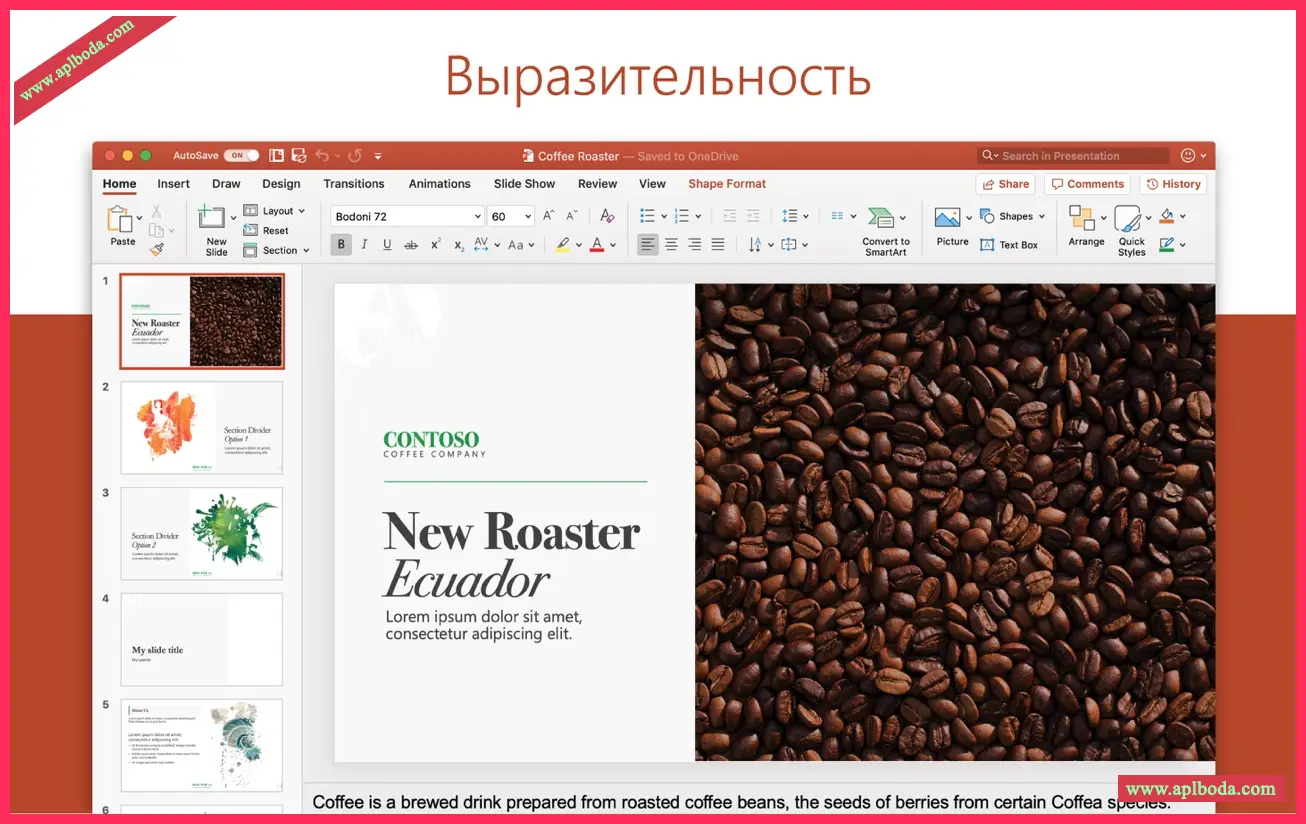
Task: Click the Clear Formatting icon
Action: click(x=607, y=216)
